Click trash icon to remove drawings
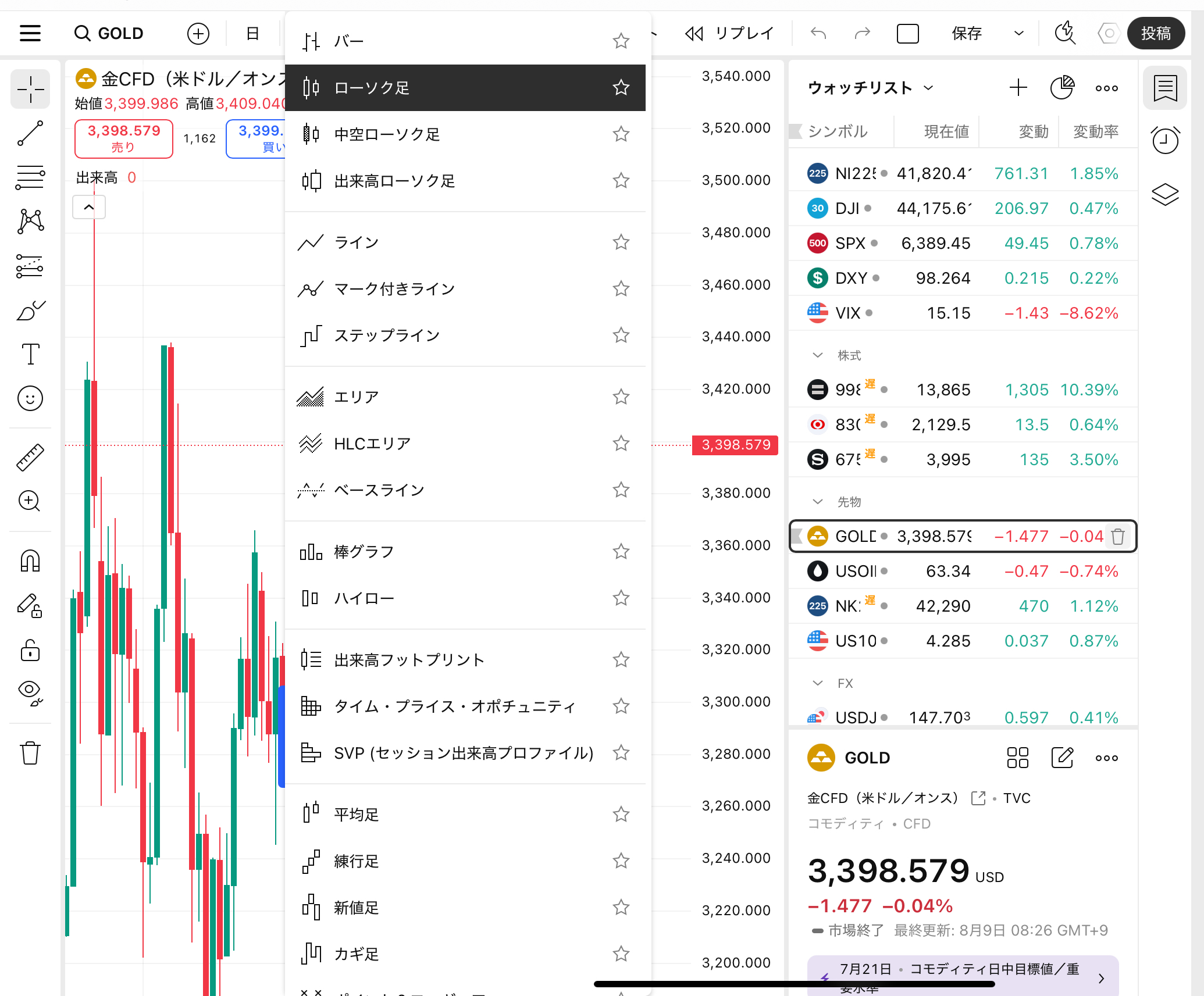Viewport: 1204px width, 996px height. [30, 753]
